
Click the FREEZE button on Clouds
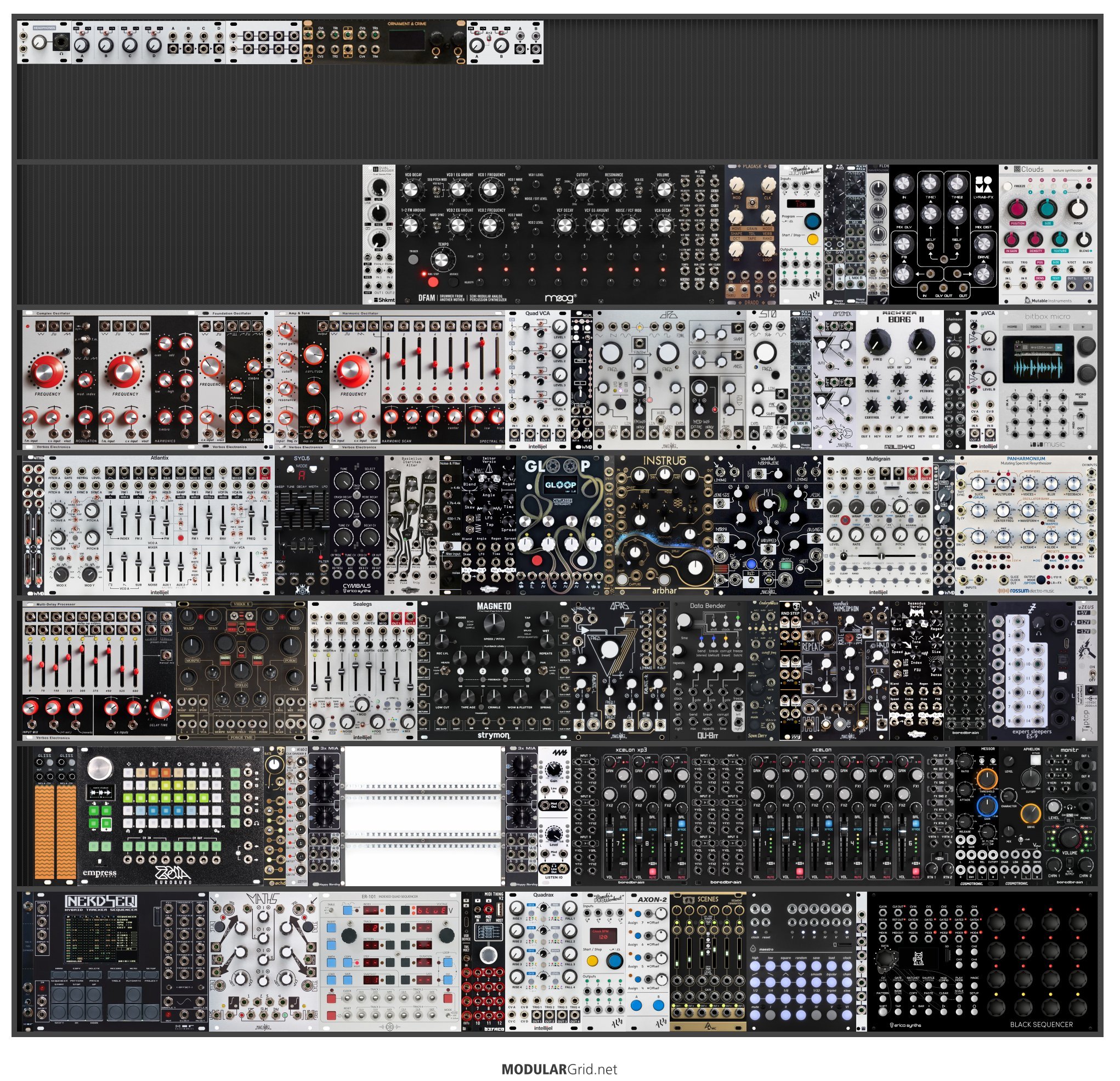(1009, 187)
